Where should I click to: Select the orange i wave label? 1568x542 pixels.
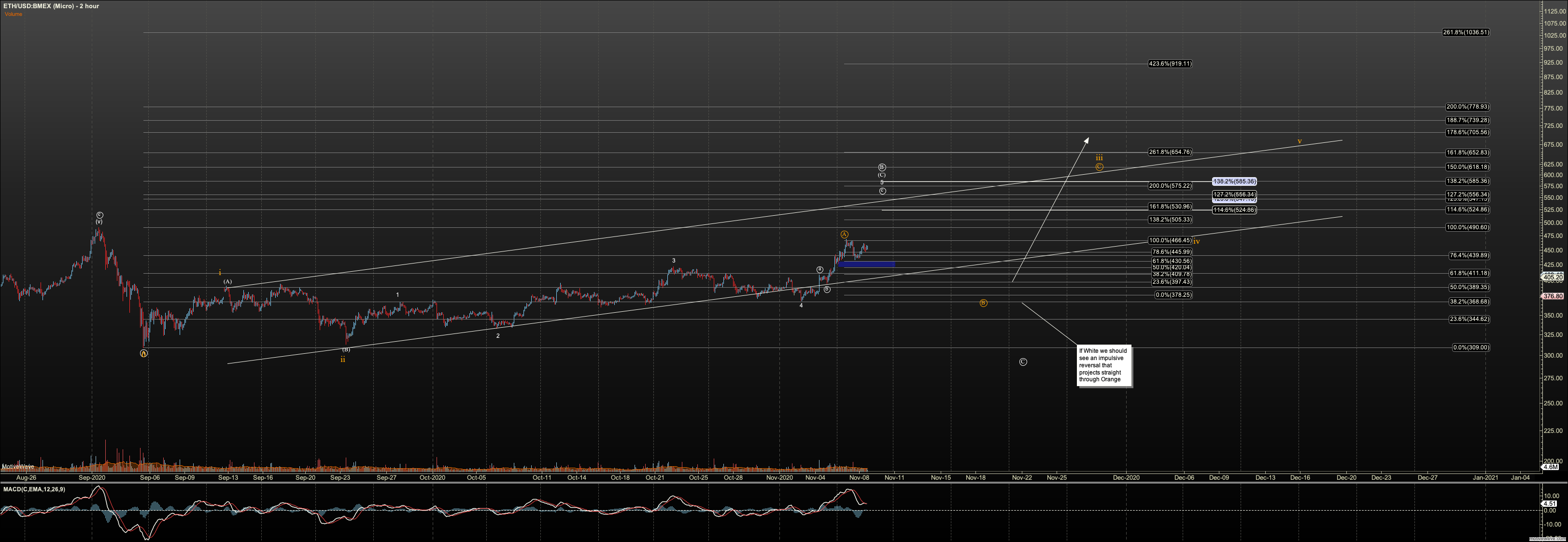pos(220,273)
